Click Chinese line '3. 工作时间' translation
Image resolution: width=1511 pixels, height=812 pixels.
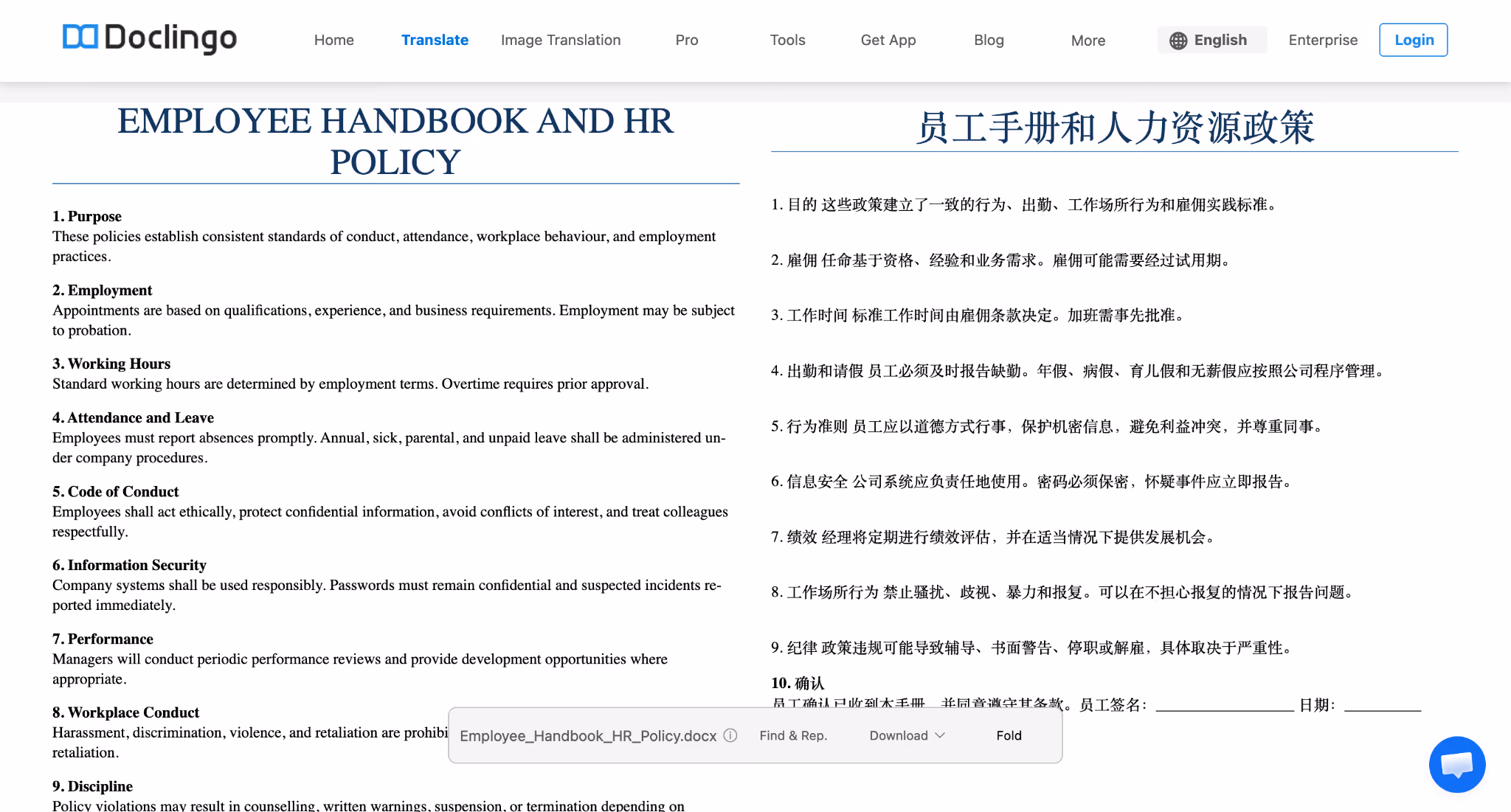point(979,315)
